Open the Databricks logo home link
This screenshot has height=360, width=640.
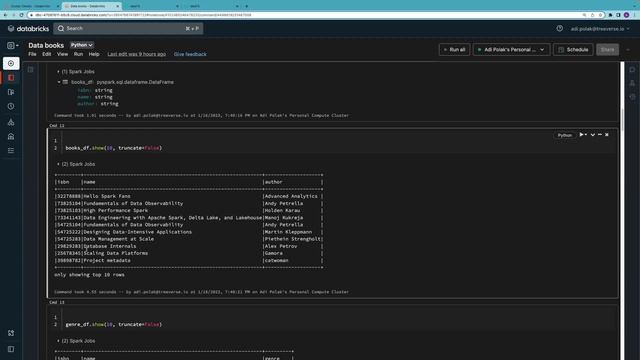coord(29,29)
